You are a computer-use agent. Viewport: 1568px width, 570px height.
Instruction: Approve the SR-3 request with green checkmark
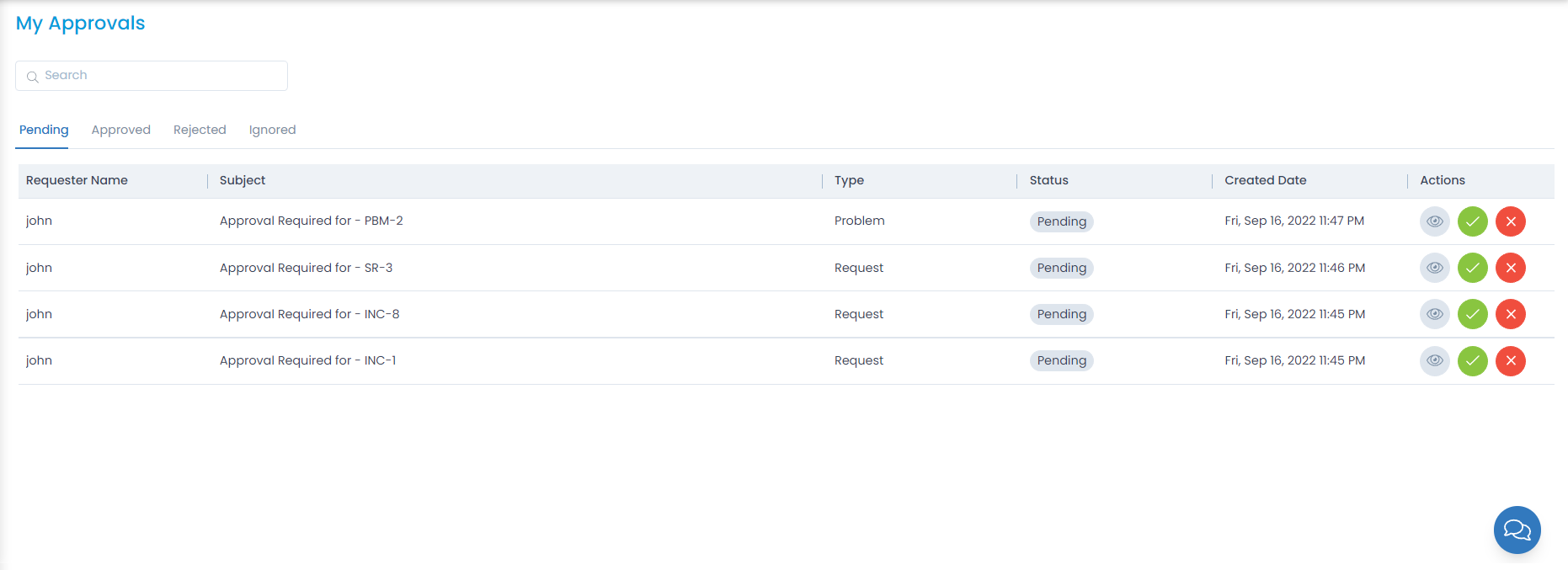(1472, 268)
